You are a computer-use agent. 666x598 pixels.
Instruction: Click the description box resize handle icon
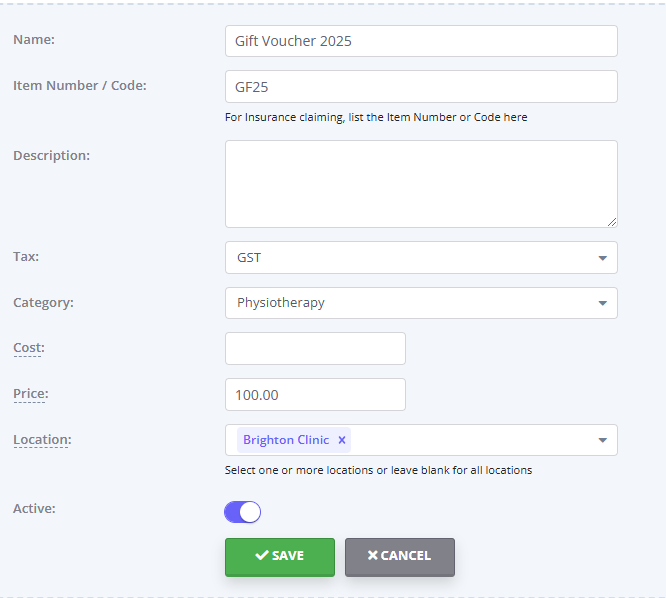tap(612, 222)
